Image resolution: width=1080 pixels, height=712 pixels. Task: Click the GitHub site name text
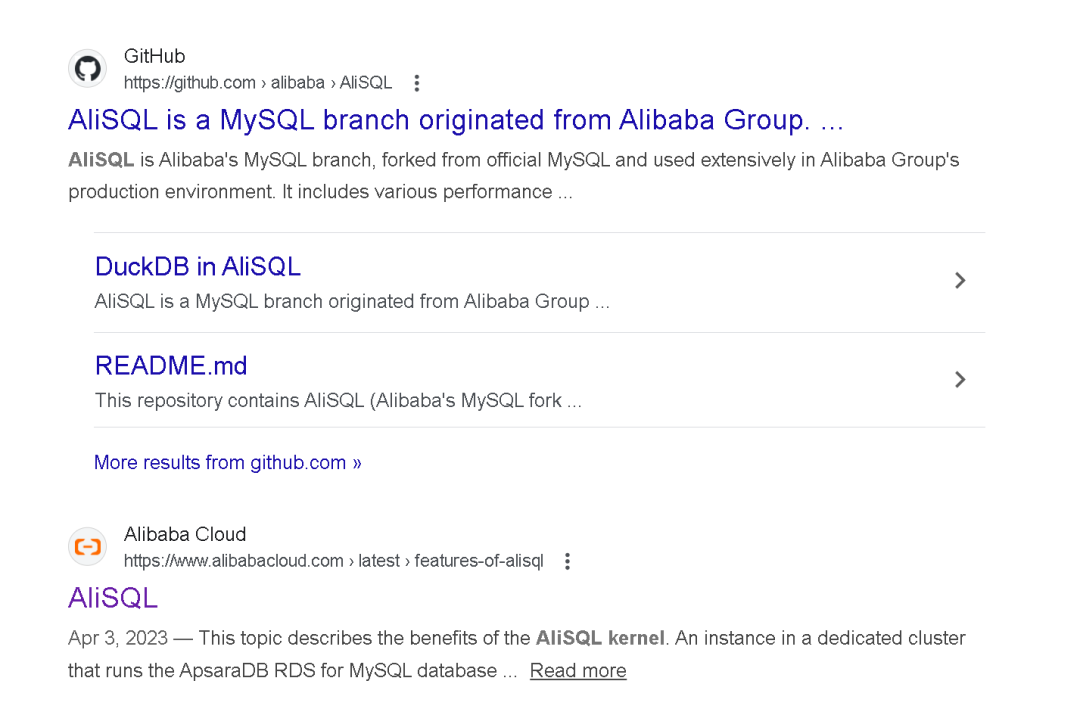point(154,56)
